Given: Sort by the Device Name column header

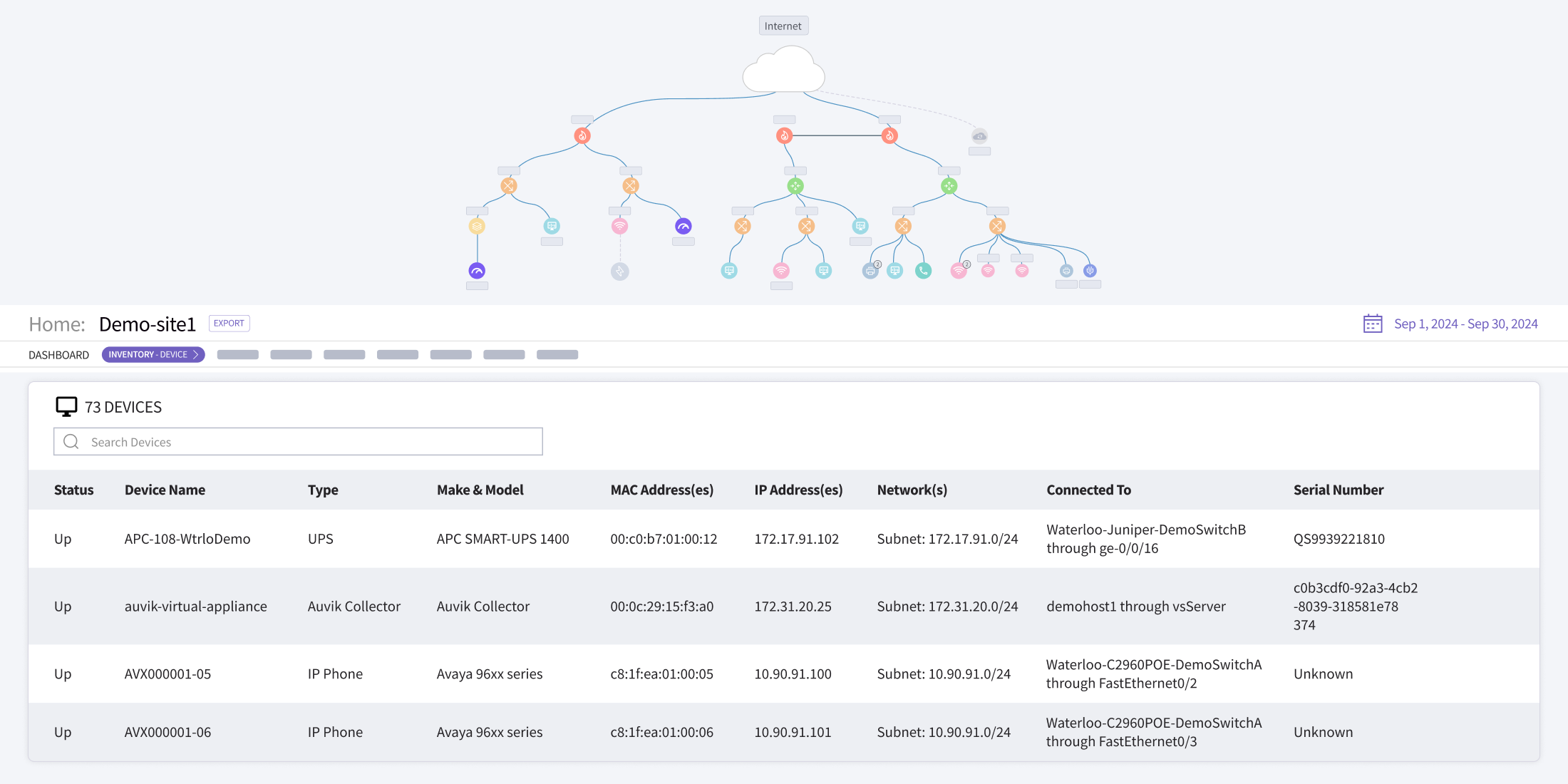Looking at the screenshot, I should point(165,490).
